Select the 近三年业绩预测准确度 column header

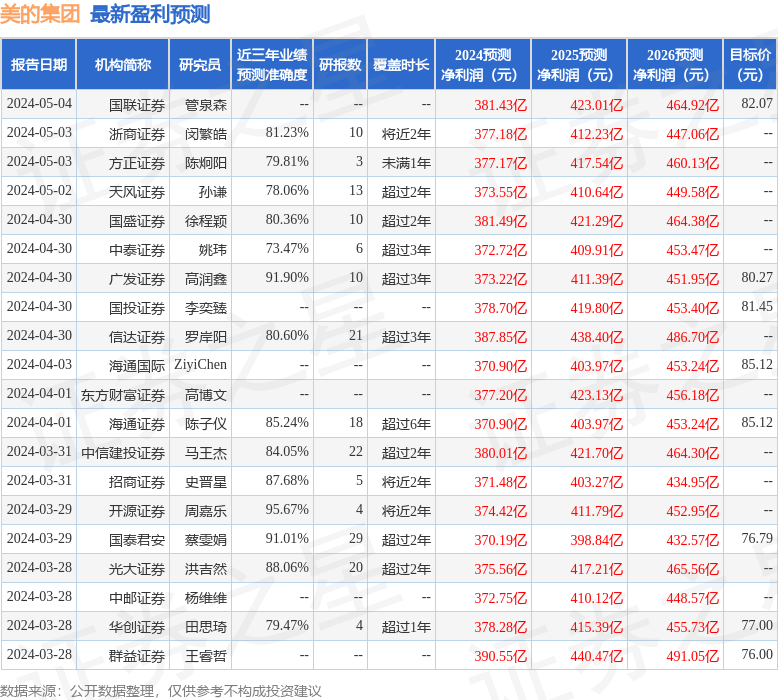point(272,64)
